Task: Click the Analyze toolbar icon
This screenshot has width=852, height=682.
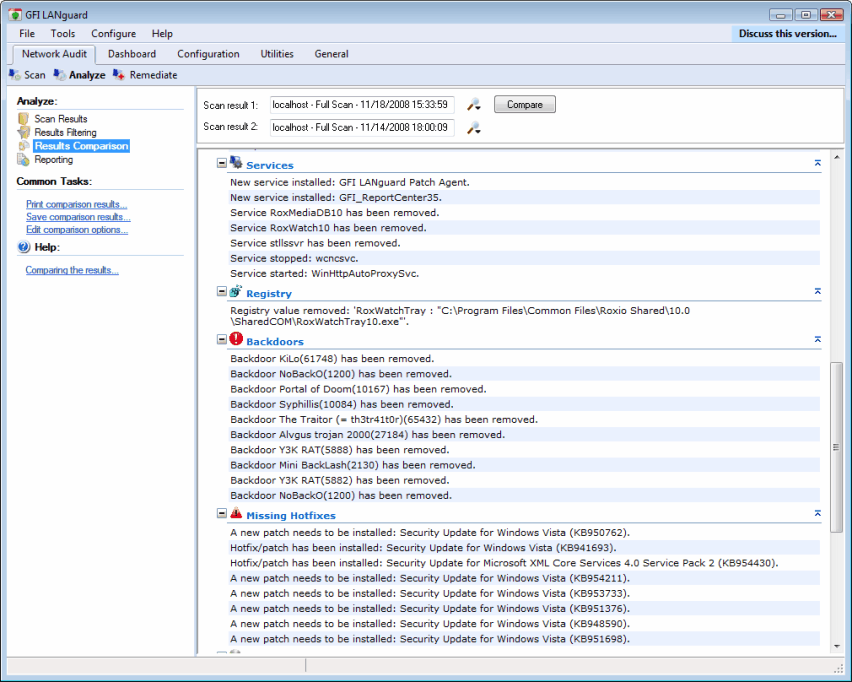Action: click(59, 74)
